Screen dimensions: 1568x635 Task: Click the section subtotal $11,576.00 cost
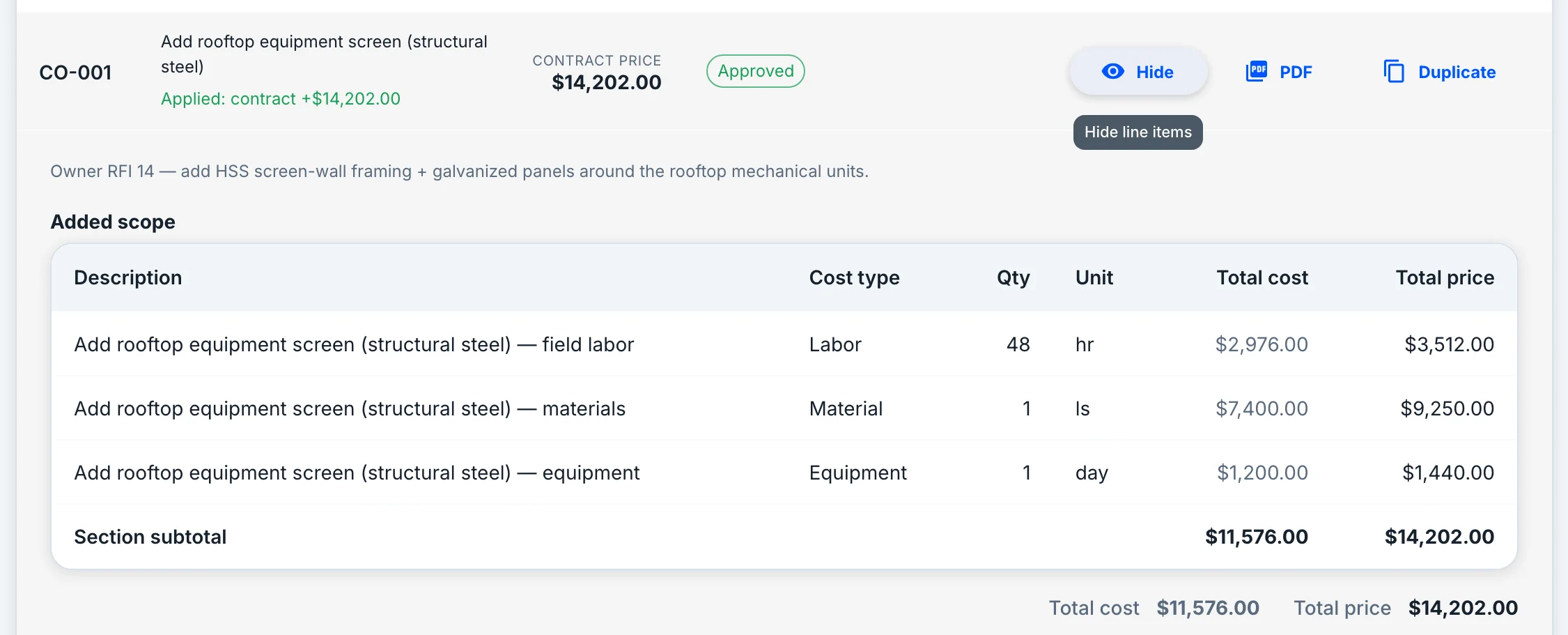click(x=1256, y=537)
